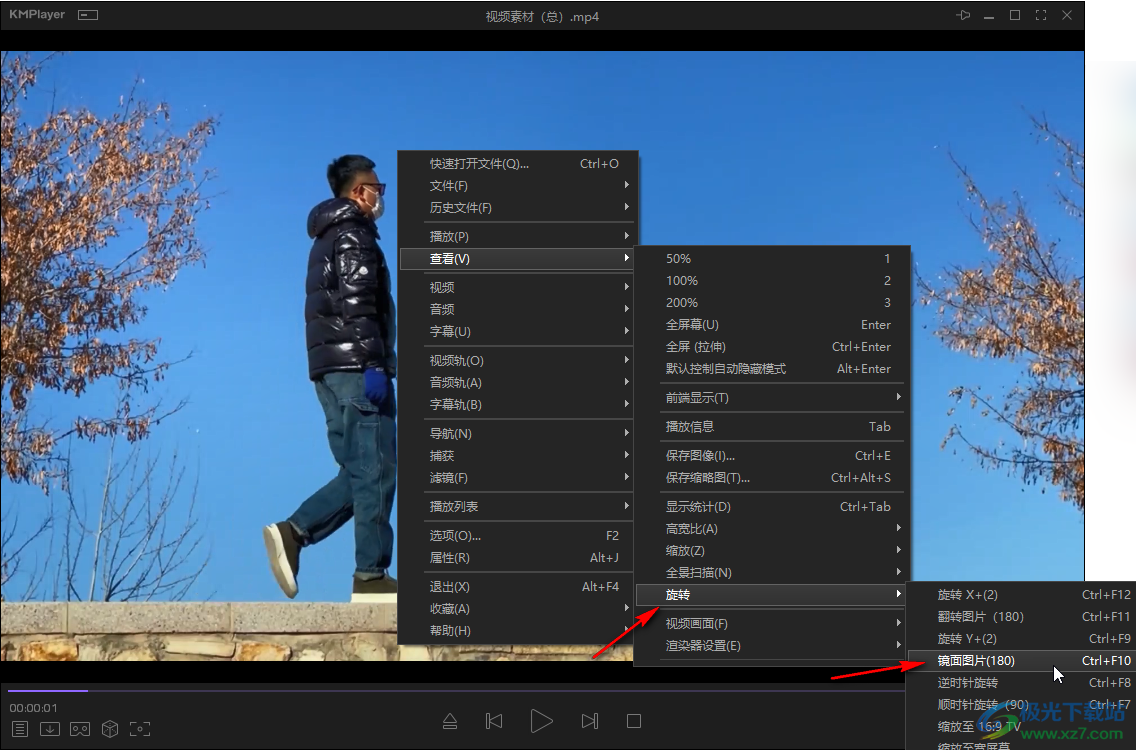Select 显示统计(D) menu entry
Screen dimensions: 1136x750
[771, 507]
